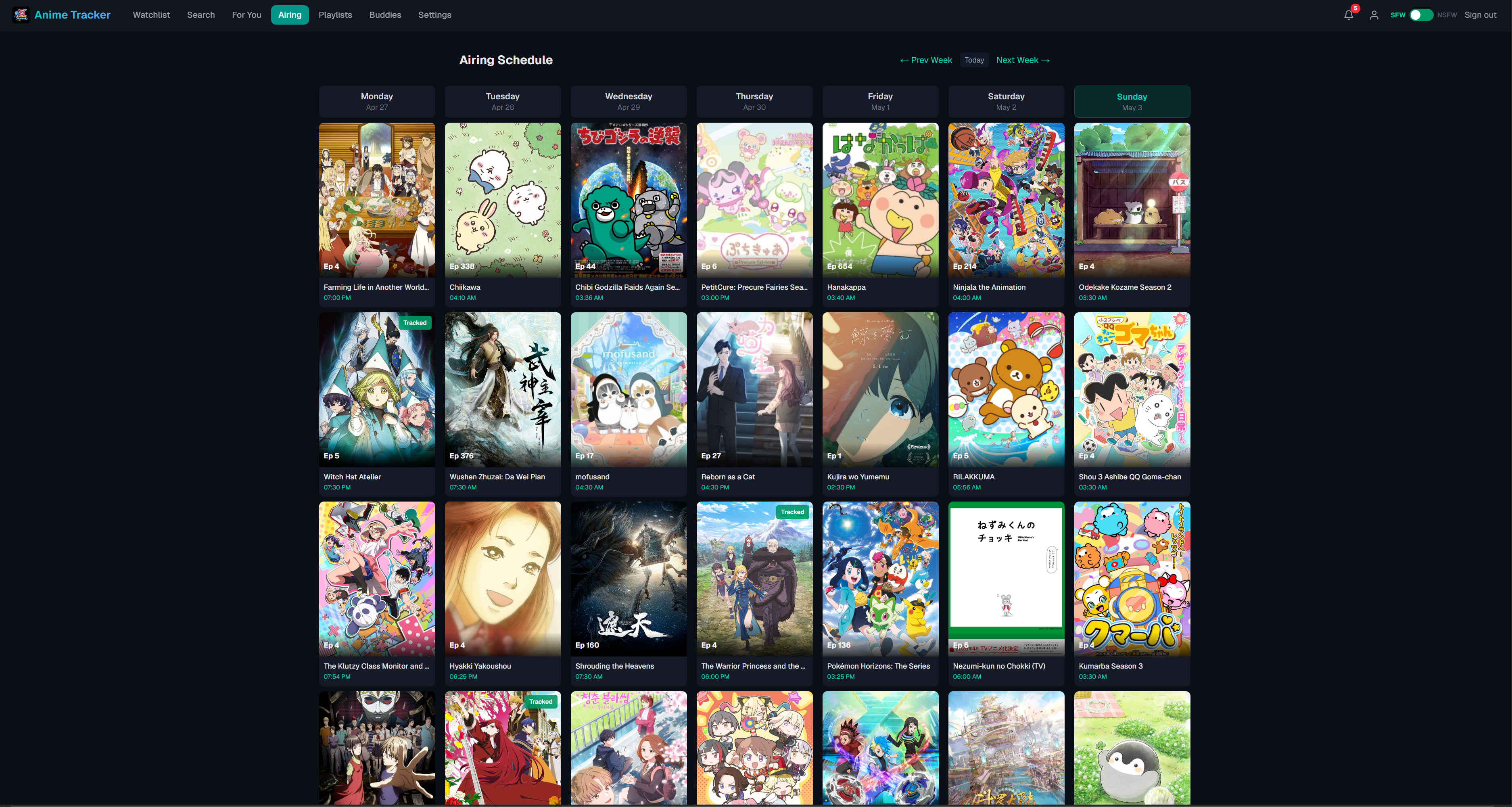1512x807 pixels.
Task: Open The Warrior Princess poster
Action: click(x=754, y=579)
